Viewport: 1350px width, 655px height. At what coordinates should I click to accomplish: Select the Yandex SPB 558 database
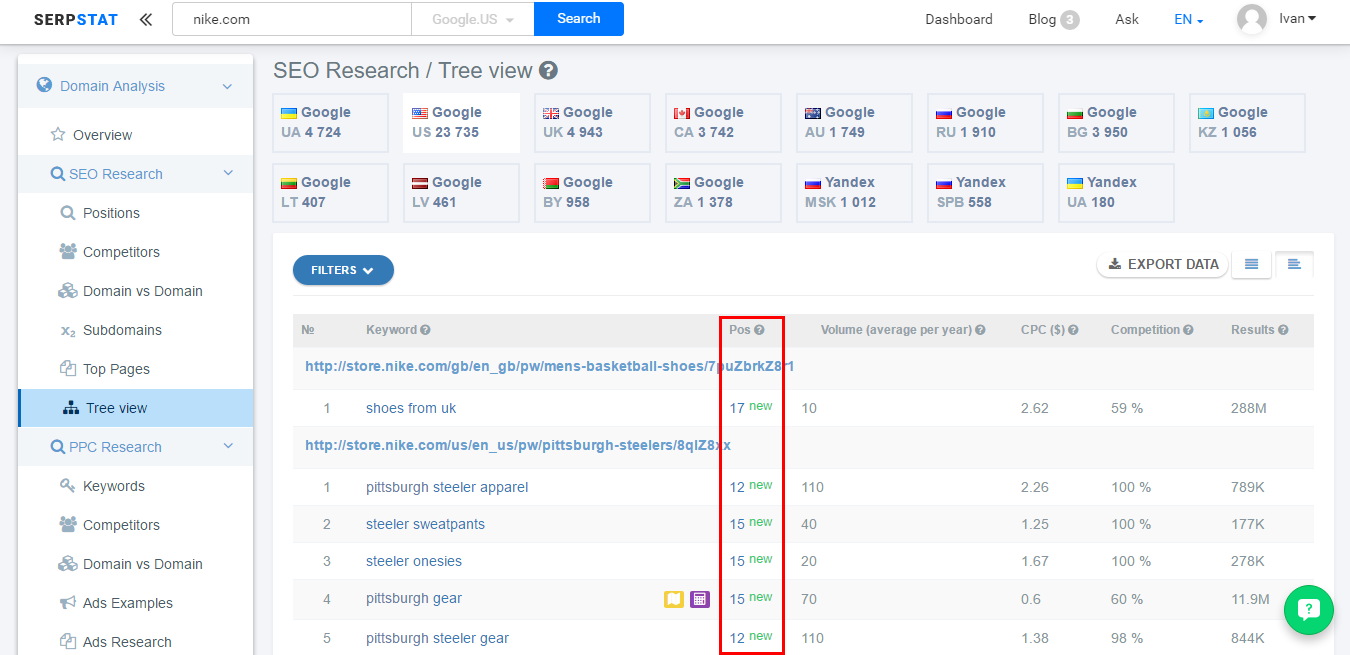point(985,193)
